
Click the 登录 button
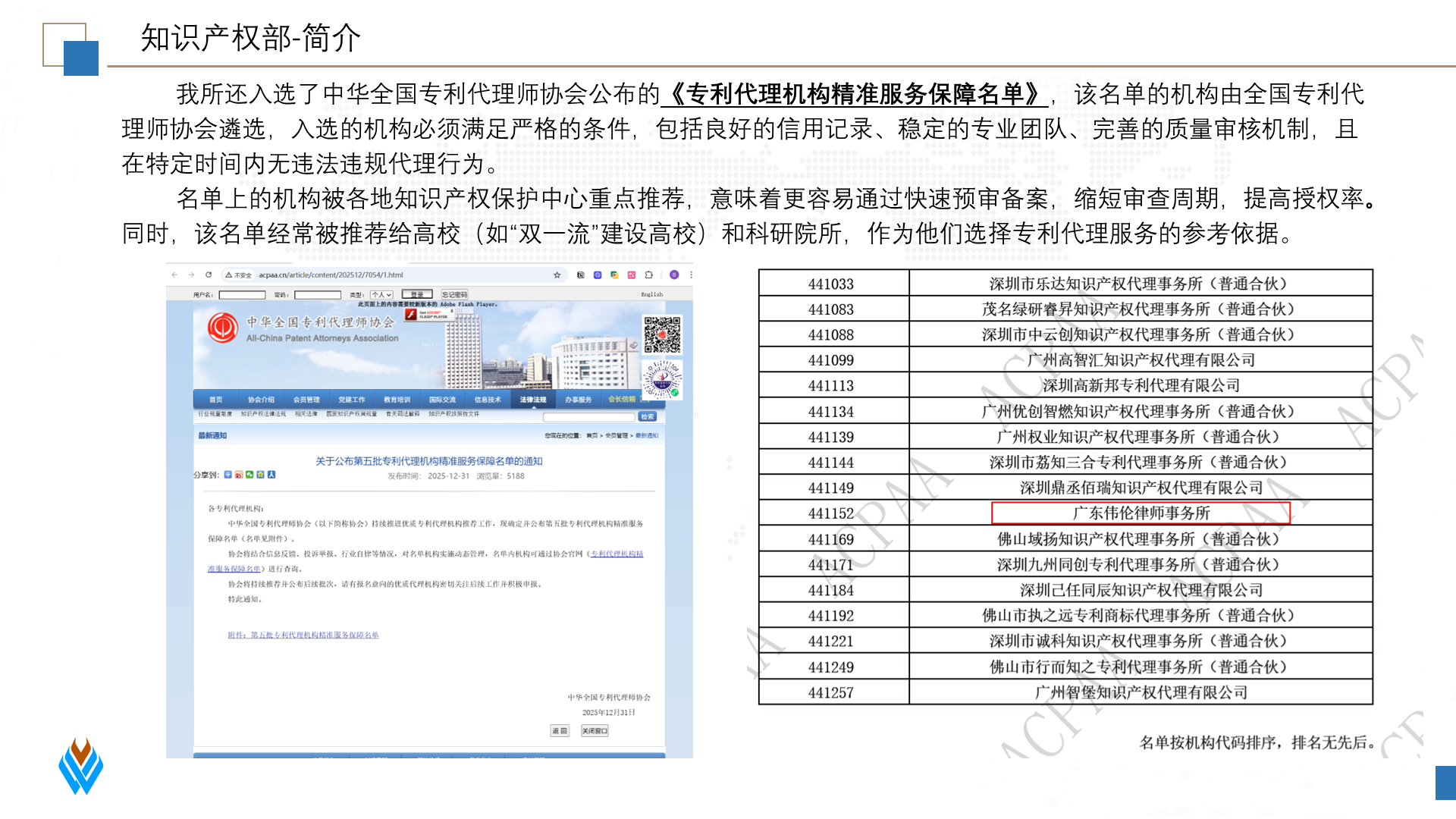pos(417,294)
